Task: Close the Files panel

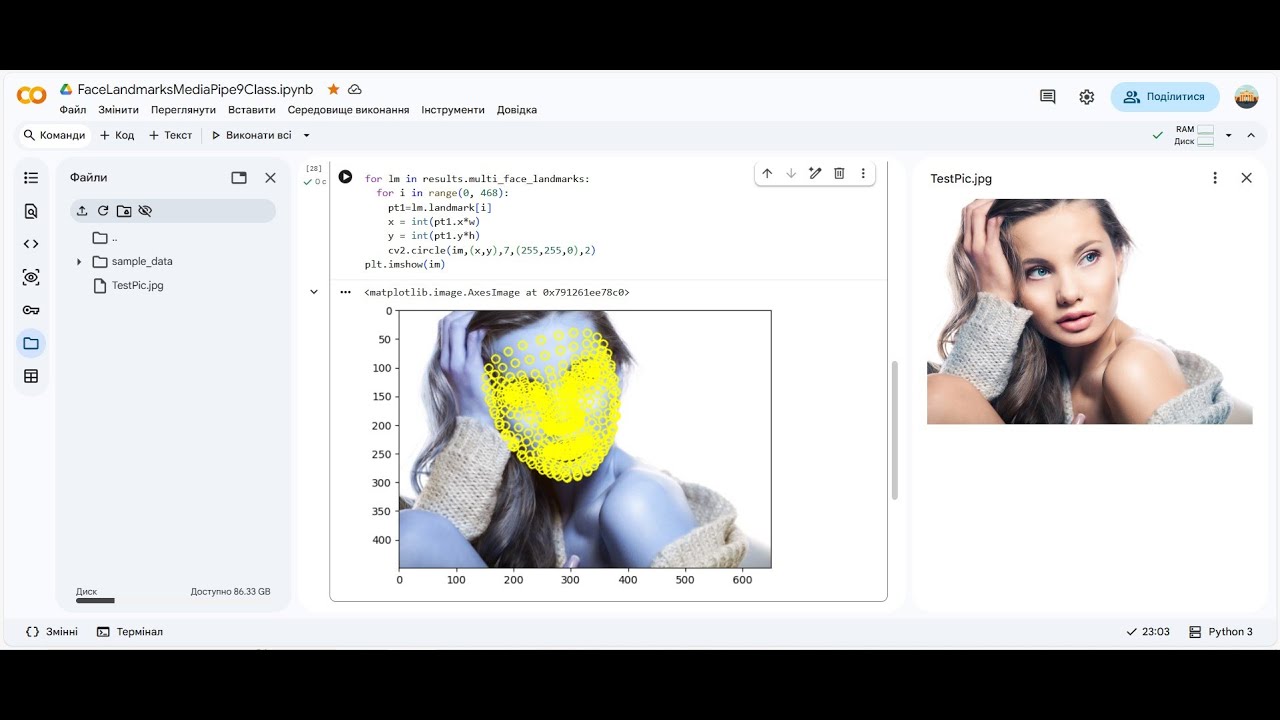Action: pyautogui.click(x=270, y=177)
